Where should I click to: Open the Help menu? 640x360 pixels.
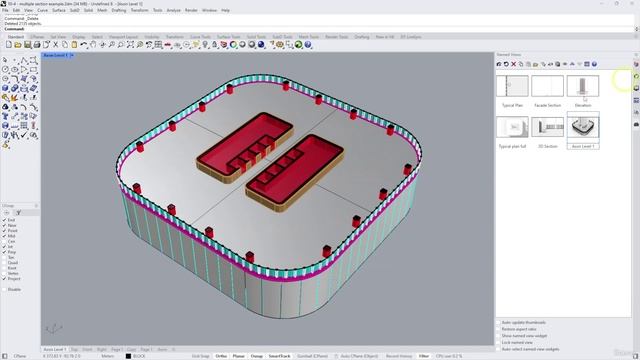(x=225, y=10)
